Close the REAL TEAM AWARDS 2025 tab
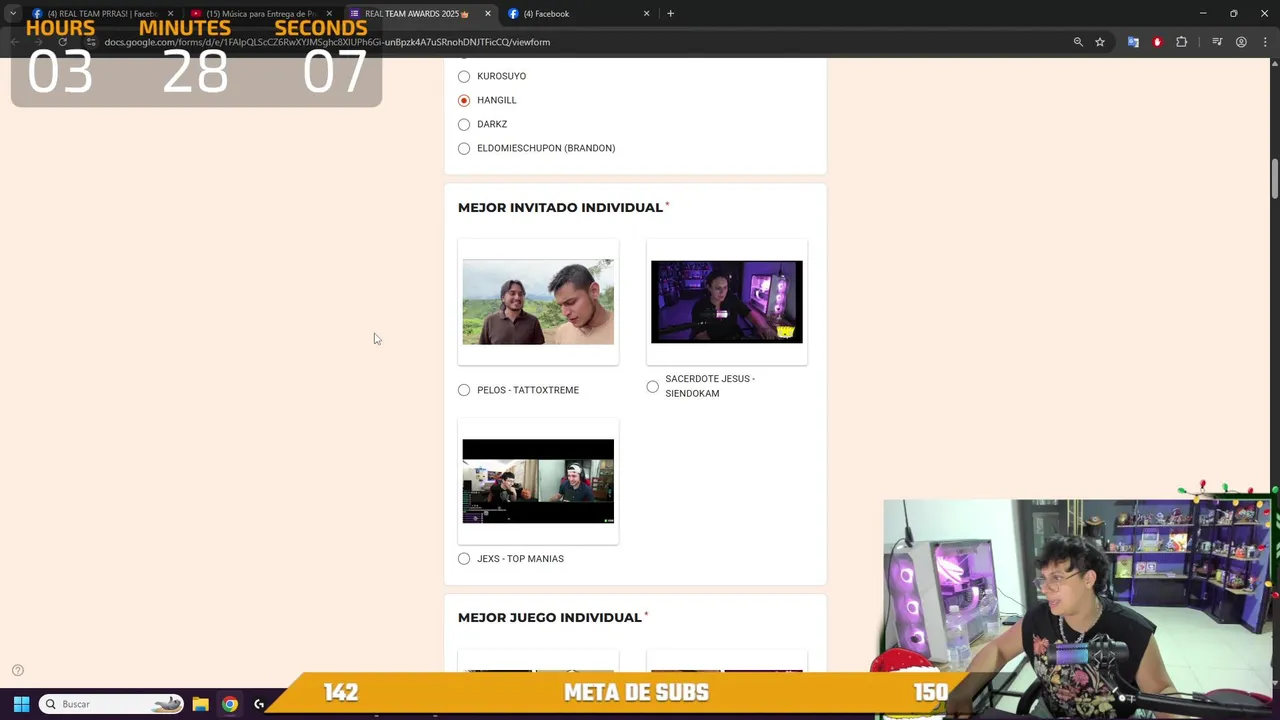The image size is (1280, 720). tap(487, 14)
